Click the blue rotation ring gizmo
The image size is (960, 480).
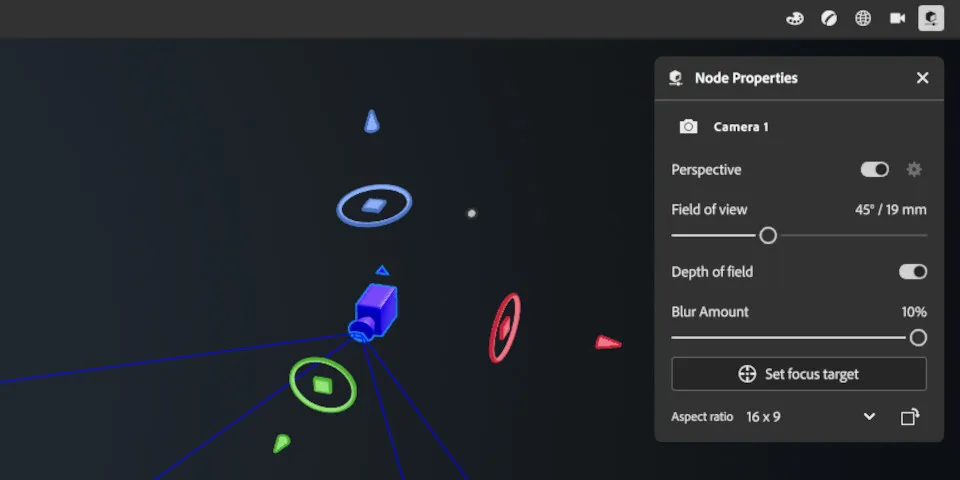point(373,206)
